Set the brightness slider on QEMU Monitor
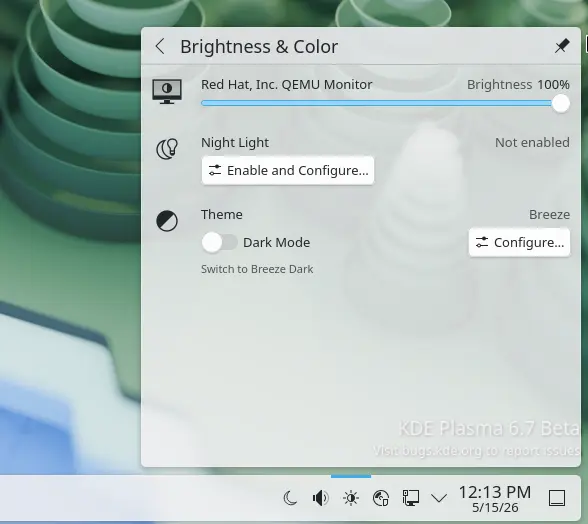The height and width of the screenshot is (524, 588). [x=385, y=104]
